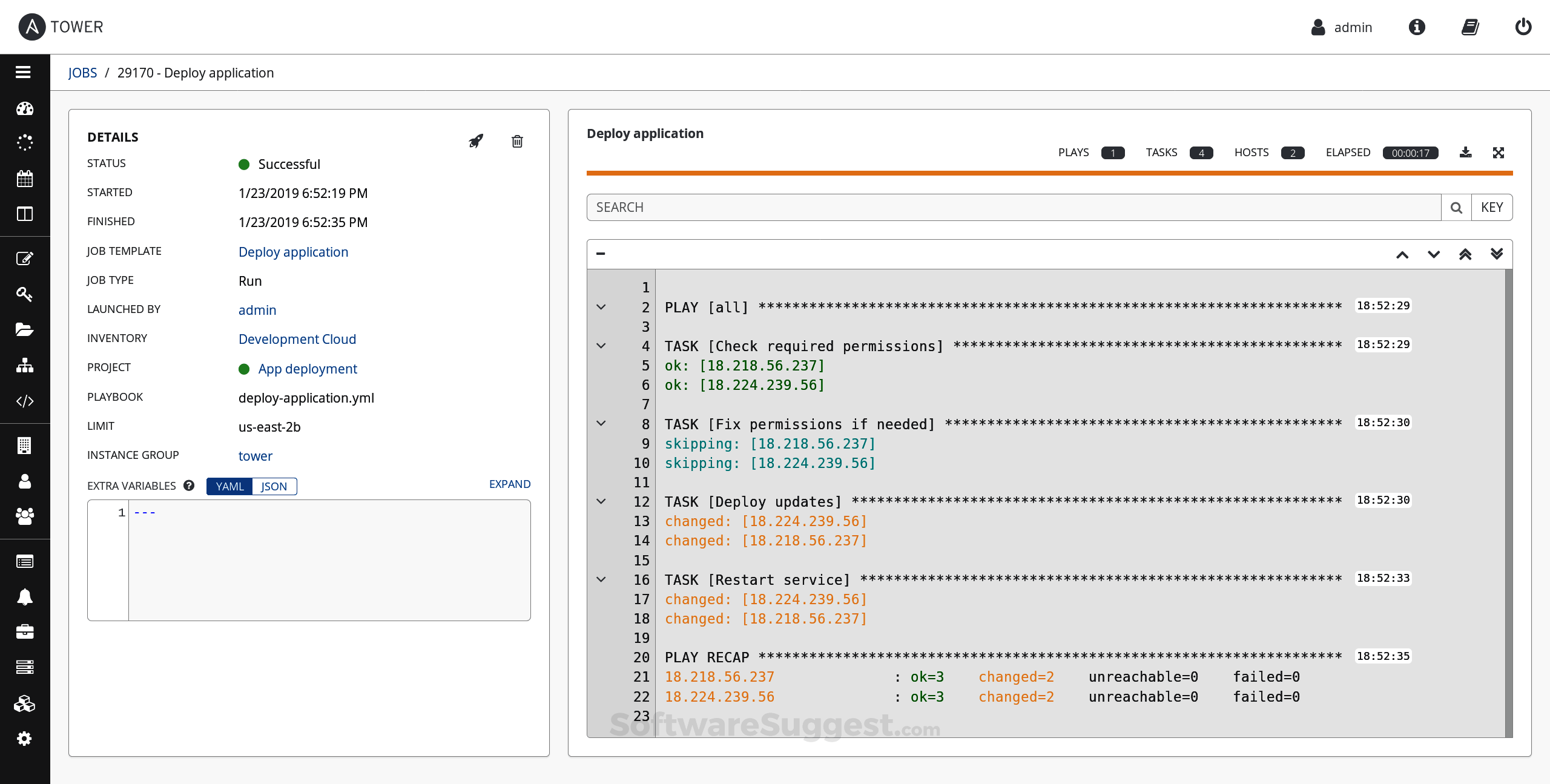Screen dimensions: 1550x784
Task: Switch extra variables view to JSON
Action: (274, 486)
